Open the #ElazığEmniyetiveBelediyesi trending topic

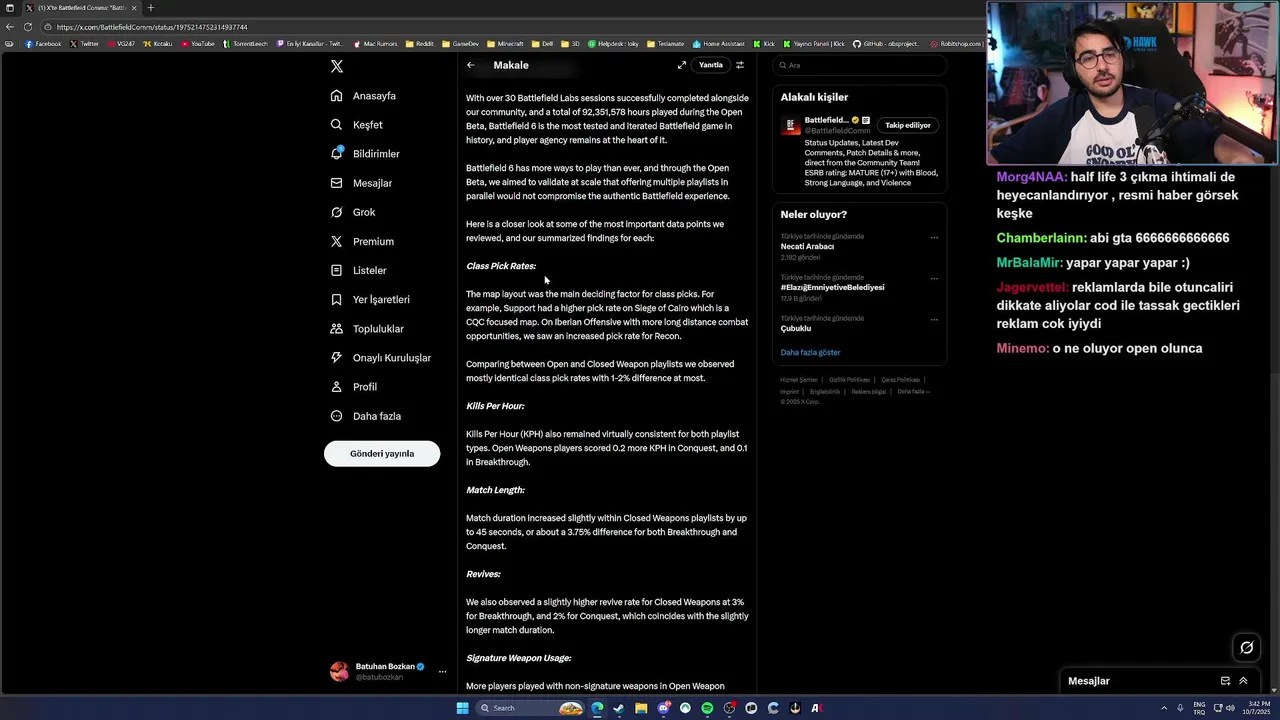coord(832,287)
